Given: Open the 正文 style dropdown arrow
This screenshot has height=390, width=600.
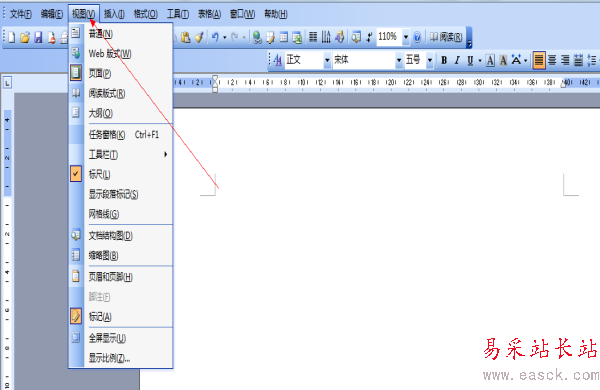Looking at the screenshot, I should click(327, 60).
